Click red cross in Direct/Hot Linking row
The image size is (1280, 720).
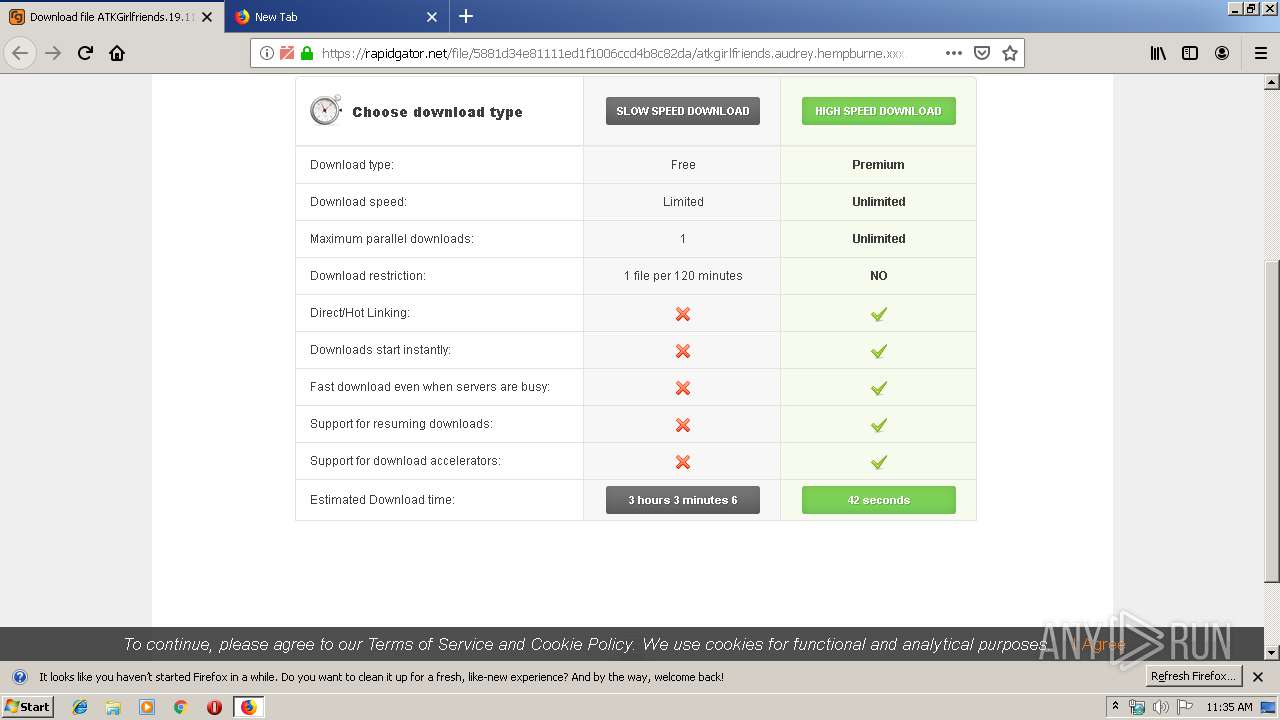click(x=683, y=314)
